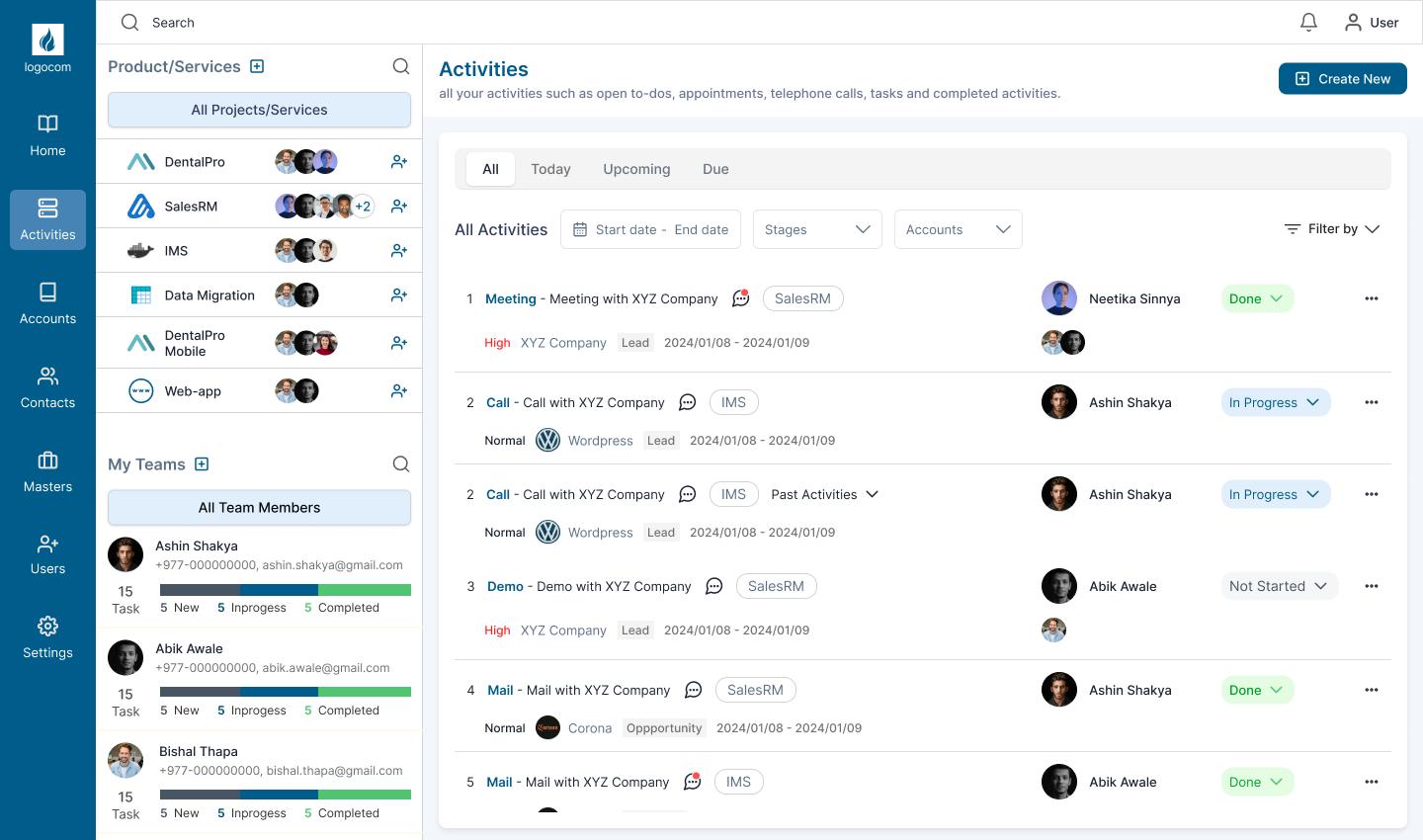
Task: Click the All Team Members button
Action: tap(259, 508)
